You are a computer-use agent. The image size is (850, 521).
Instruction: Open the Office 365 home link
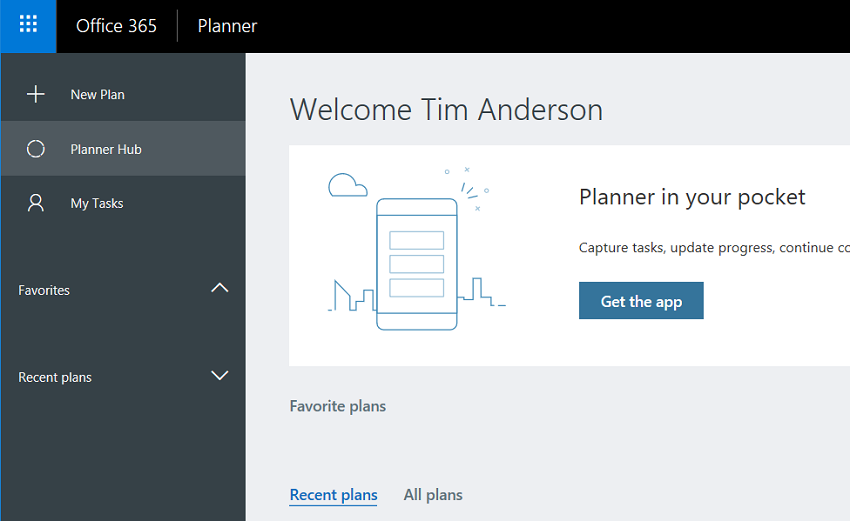pyautogui.click(x=116, y=26)
